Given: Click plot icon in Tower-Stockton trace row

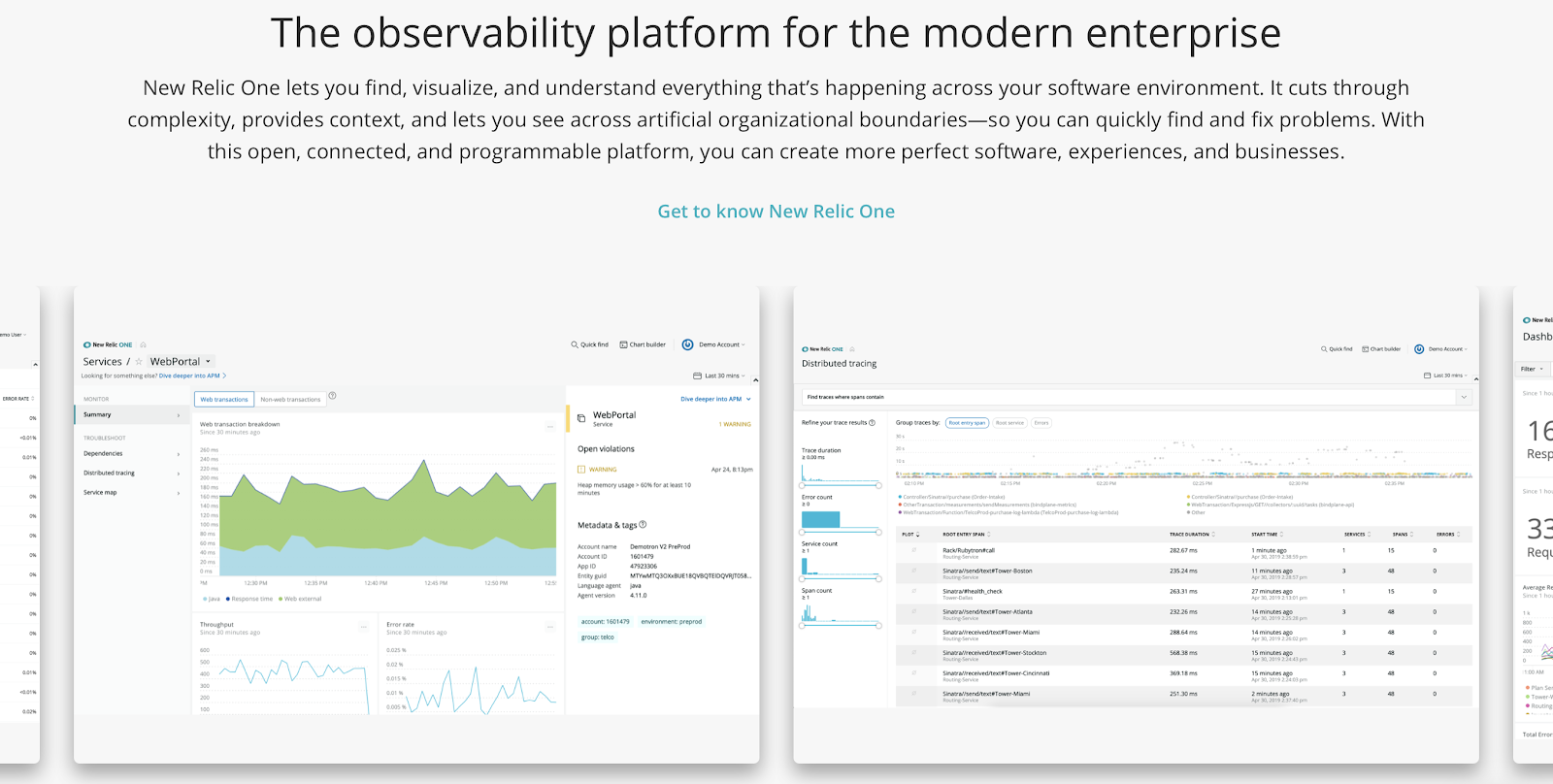Looking at the screenshot, I should tap(913, 653).
